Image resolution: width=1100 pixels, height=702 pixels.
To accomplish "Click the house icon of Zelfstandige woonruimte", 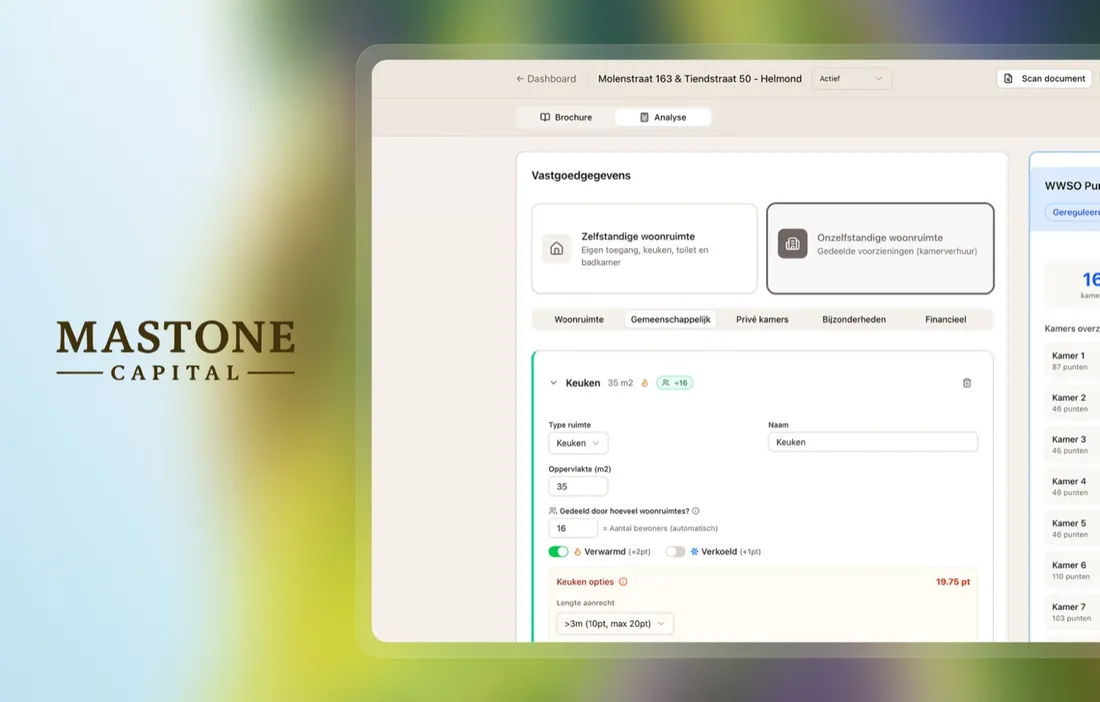I will point(556,248).
